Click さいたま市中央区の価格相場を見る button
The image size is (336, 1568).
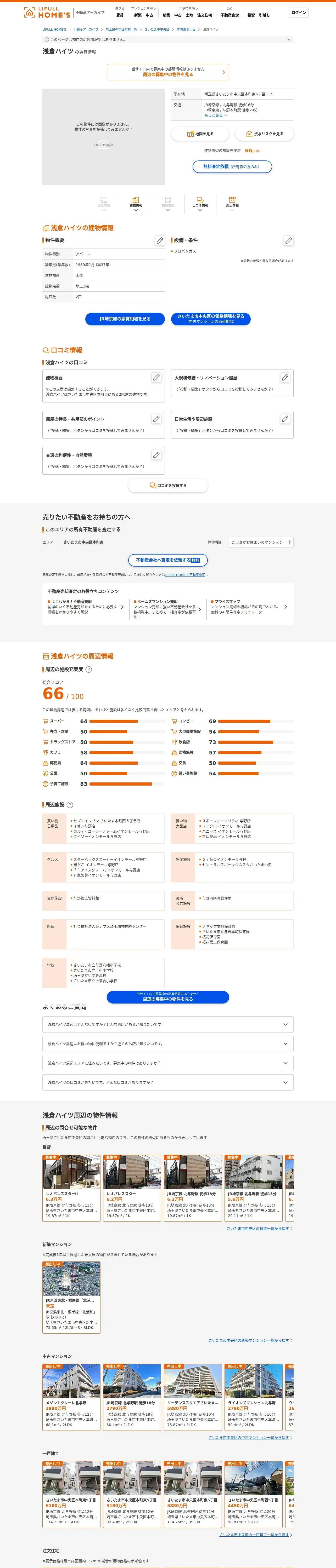point(211,319)
